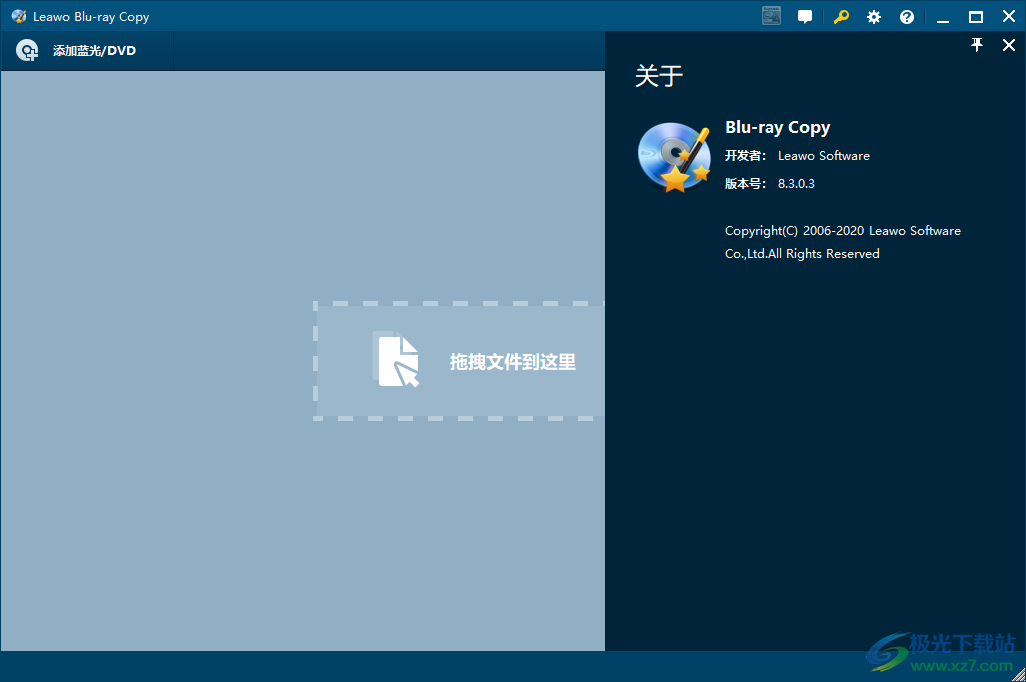Click the 添加蓝光/DVD label text
1026x682 pixels.
coord(94,50)
